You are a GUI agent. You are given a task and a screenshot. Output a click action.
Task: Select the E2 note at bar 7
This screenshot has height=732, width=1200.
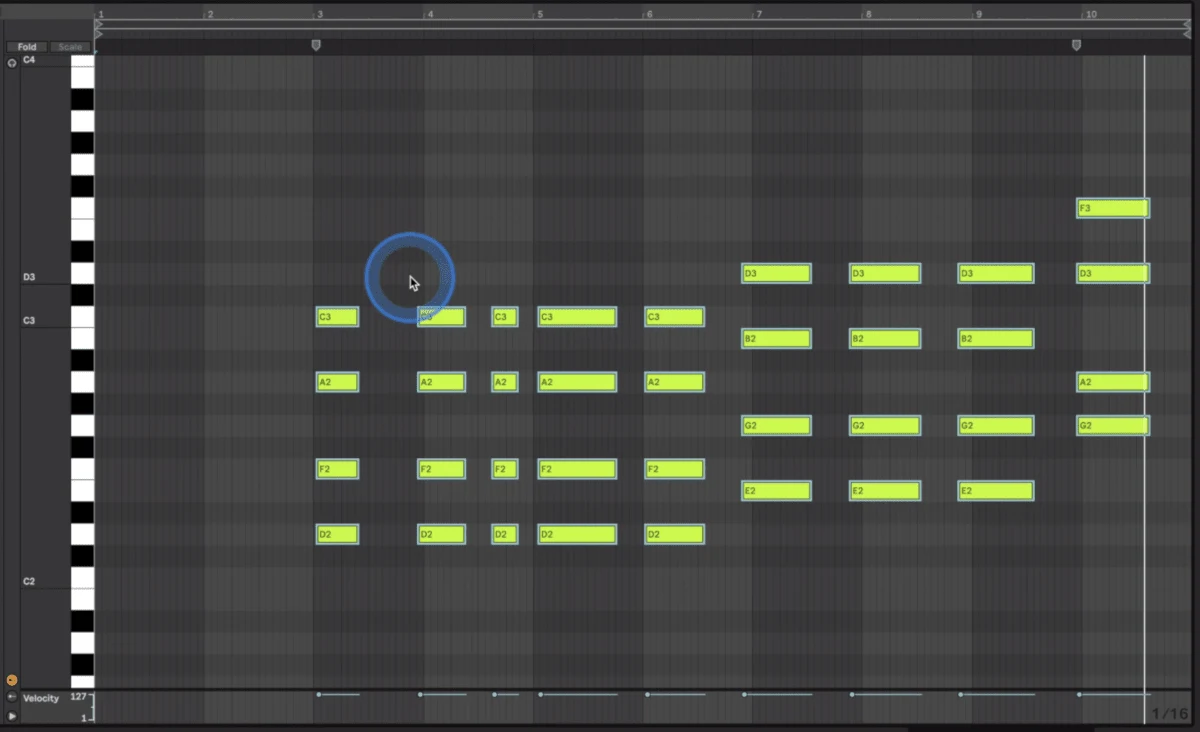pyautogui.click(x=776, y=491)
